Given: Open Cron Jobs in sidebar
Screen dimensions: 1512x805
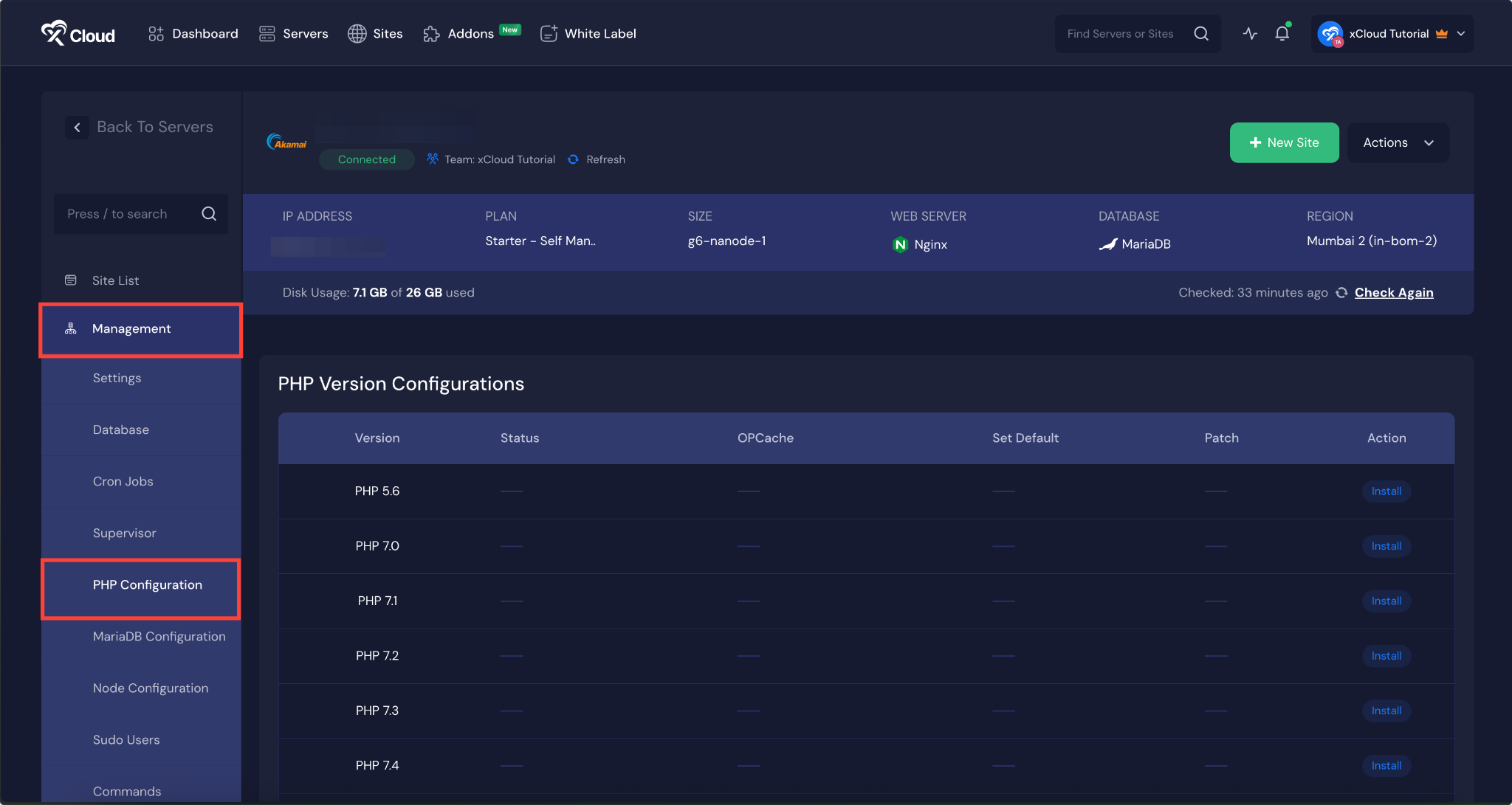Looking at the screenshot, I should point(123,481).
